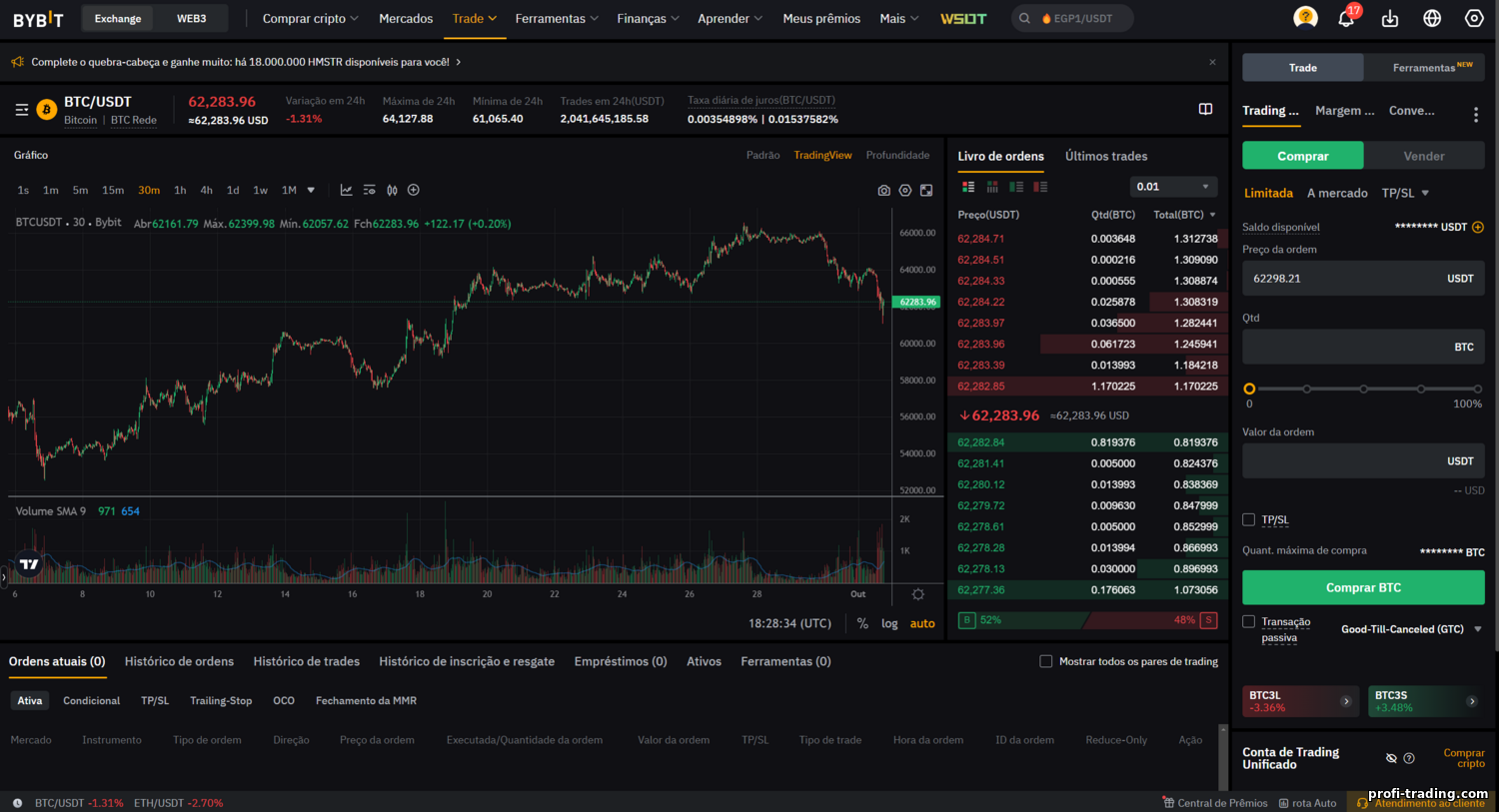Switch to the Últimos trades tab
This screenshot has width=1499, height=812.
(1106, 156)
